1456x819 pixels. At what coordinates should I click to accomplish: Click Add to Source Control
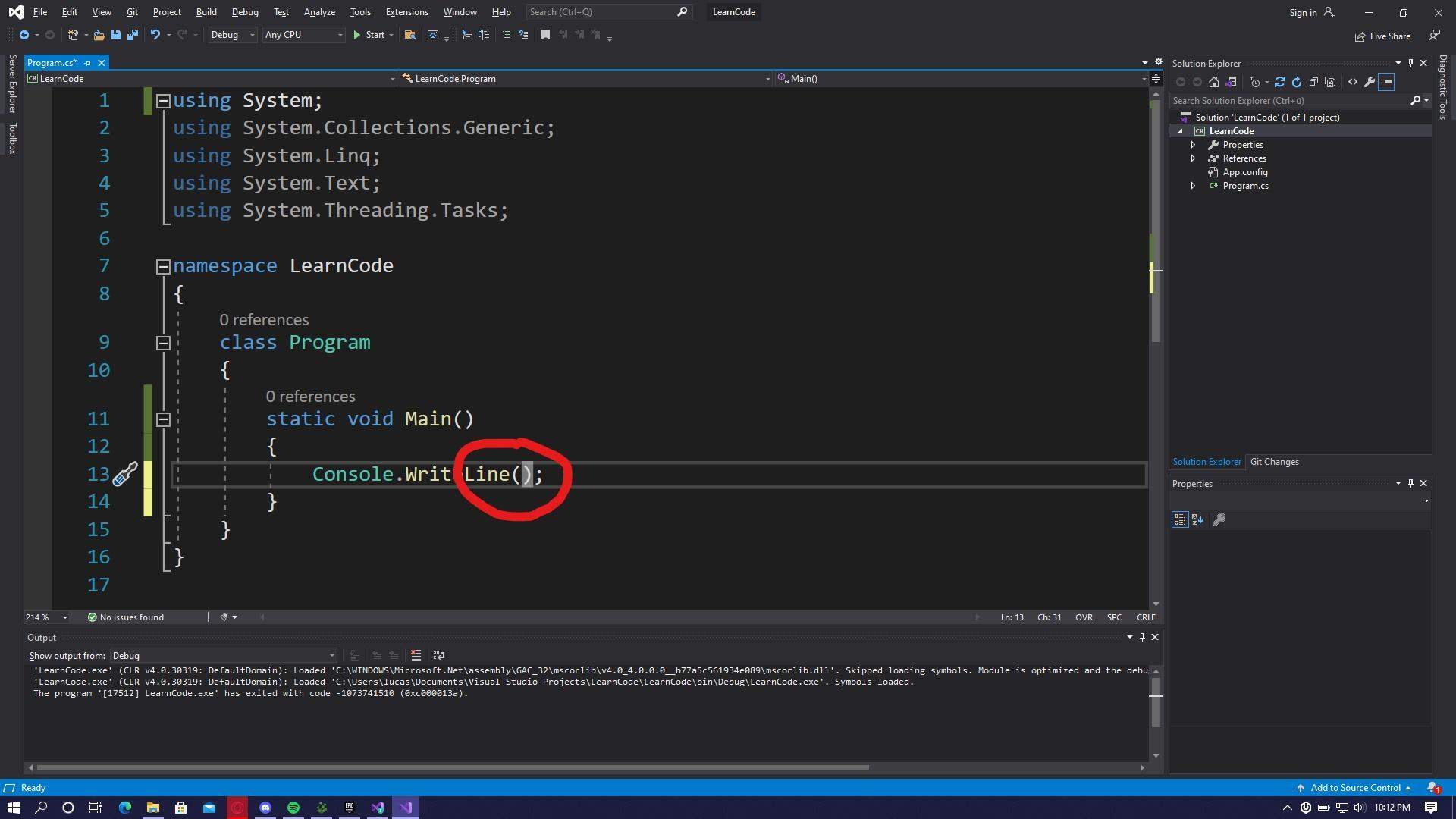click(x=1354, y=788)
